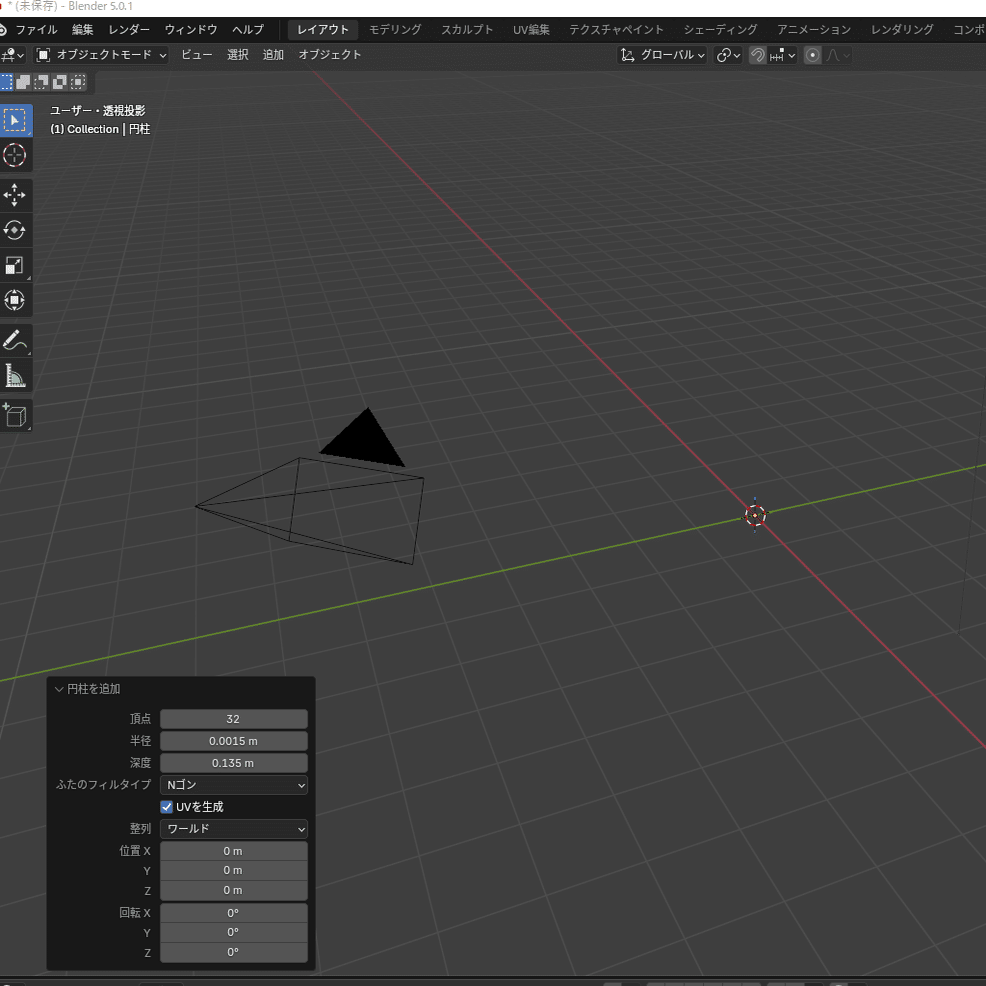Select the Annotate pencil tool
Image resolution: width=986 pixels, height=986 pixels.
pos(14,340)
